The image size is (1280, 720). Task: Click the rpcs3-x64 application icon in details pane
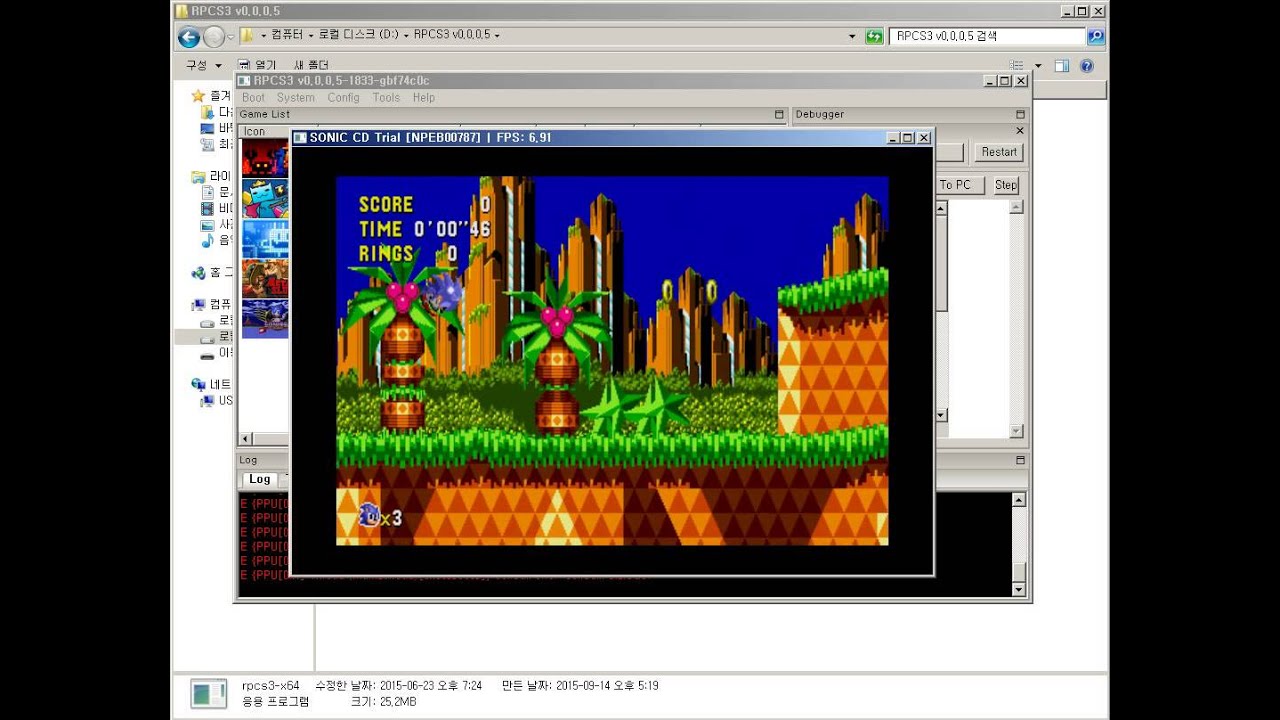pos(209,693)
